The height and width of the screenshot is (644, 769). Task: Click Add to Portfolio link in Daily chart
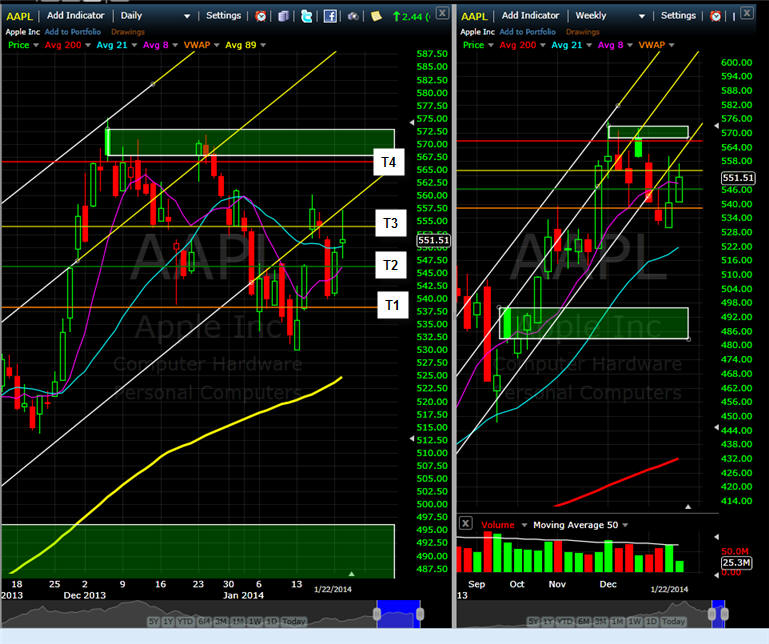point(73,32)
